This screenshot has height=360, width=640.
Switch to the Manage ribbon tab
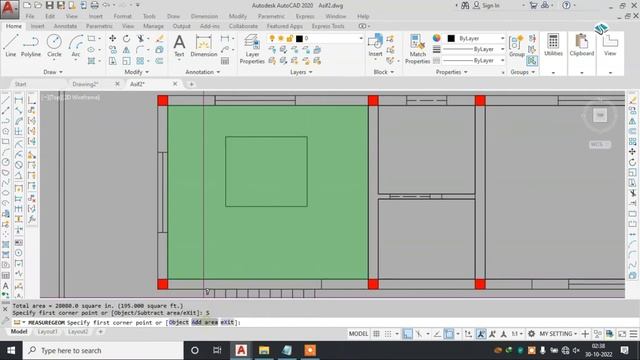153,26
